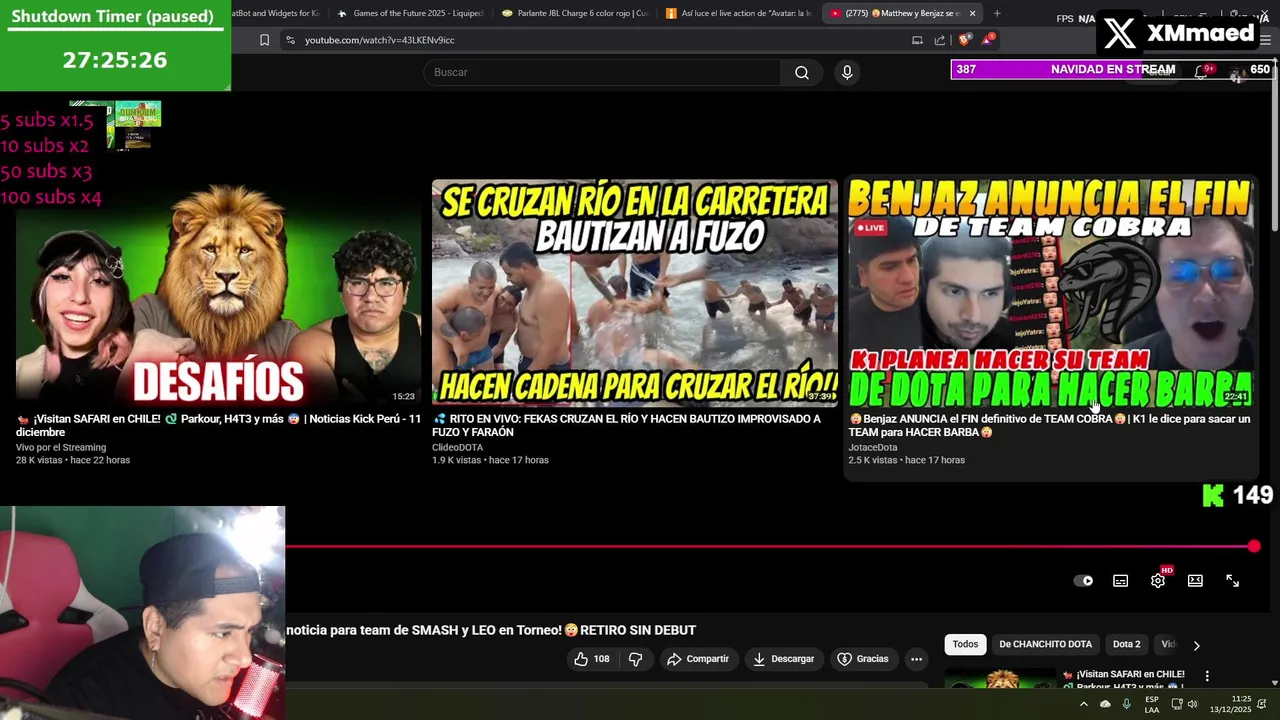Enter fullscreen mode in player
This screenshot has height=720, width=1280.
(1232, 580)
